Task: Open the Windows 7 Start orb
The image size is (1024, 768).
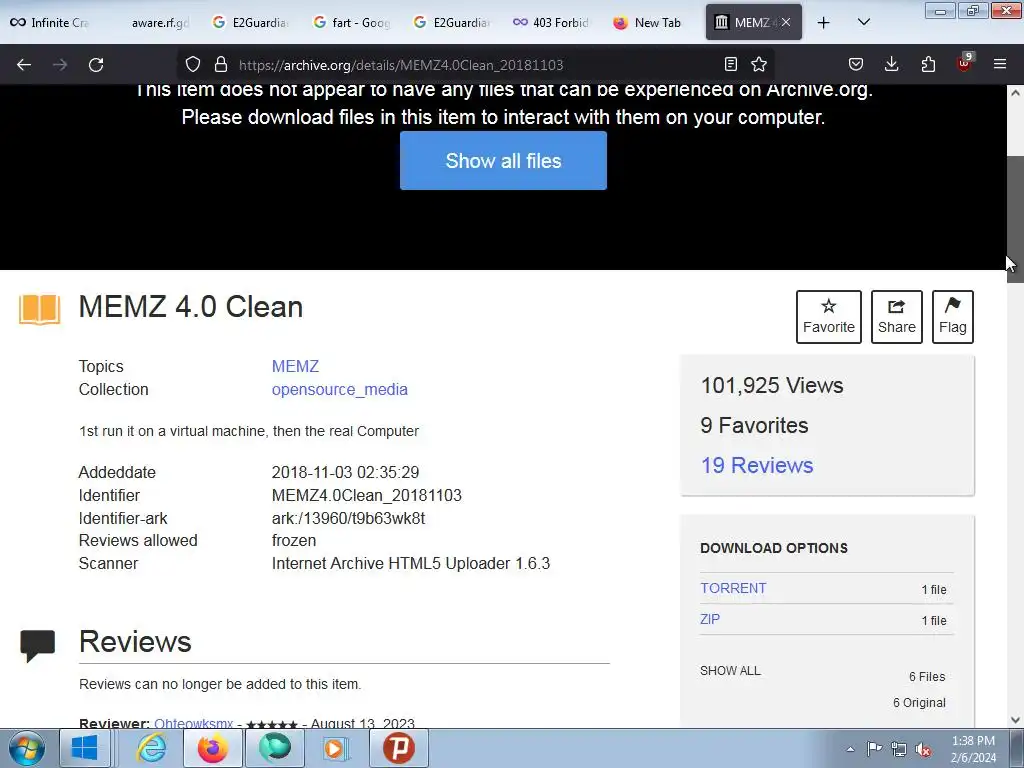Action: click(27, 748)
